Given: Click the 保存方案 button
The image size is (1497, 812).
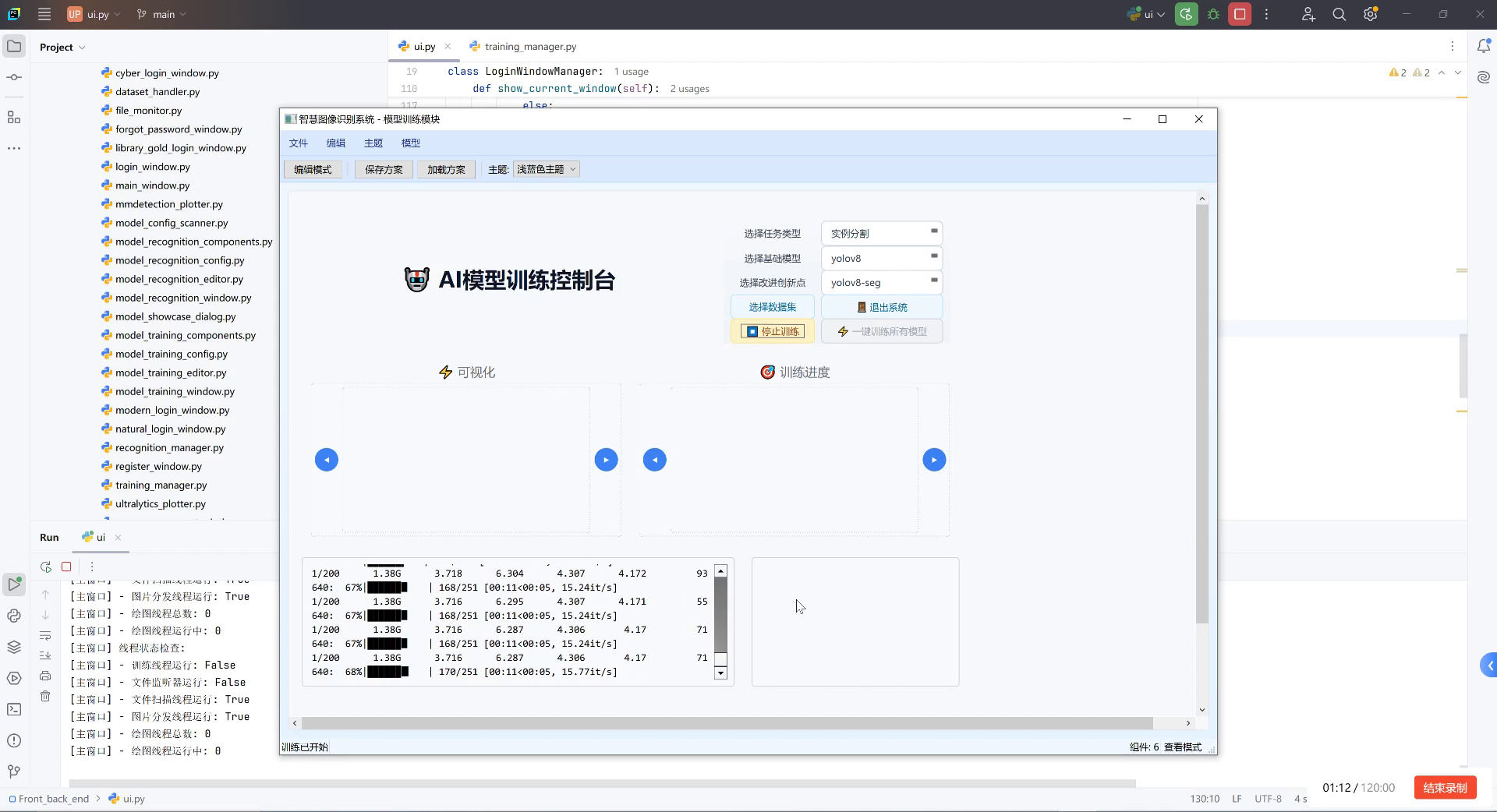Looking at the screenshot, I should (384, 169).
